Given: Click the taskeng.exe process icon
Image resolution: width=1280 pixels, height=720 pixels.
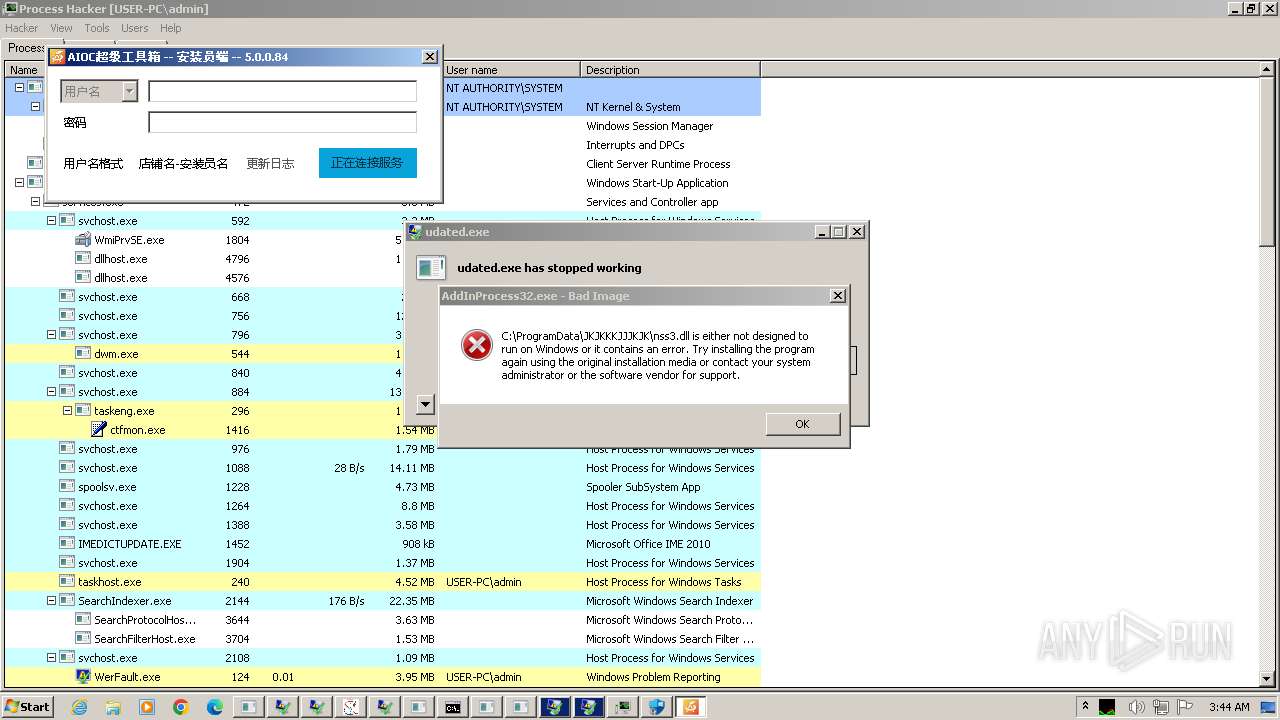Looking at the screenshot, I should [83, 411].
